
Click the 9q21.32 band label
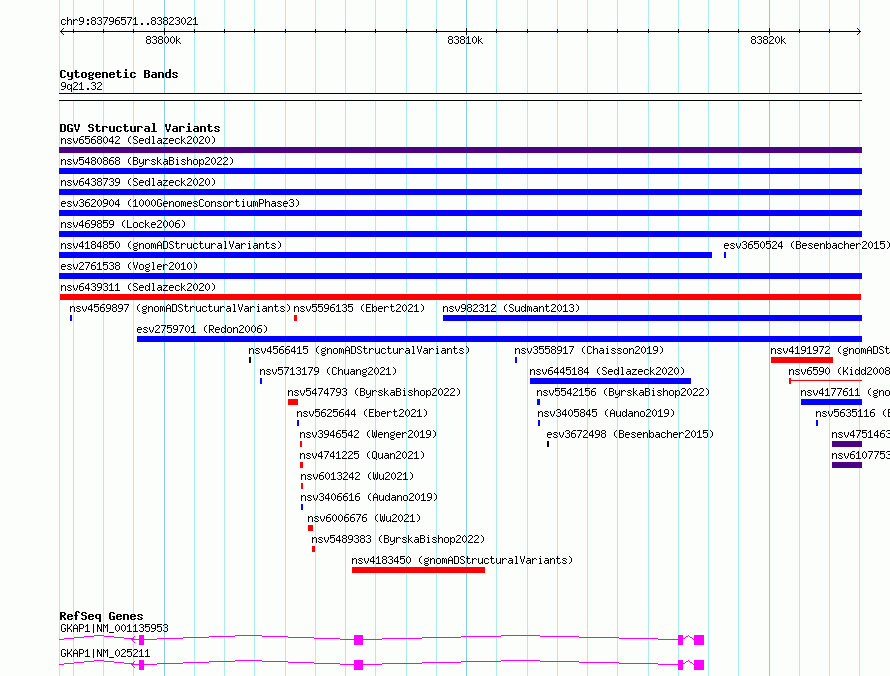[x=81, y=86]
